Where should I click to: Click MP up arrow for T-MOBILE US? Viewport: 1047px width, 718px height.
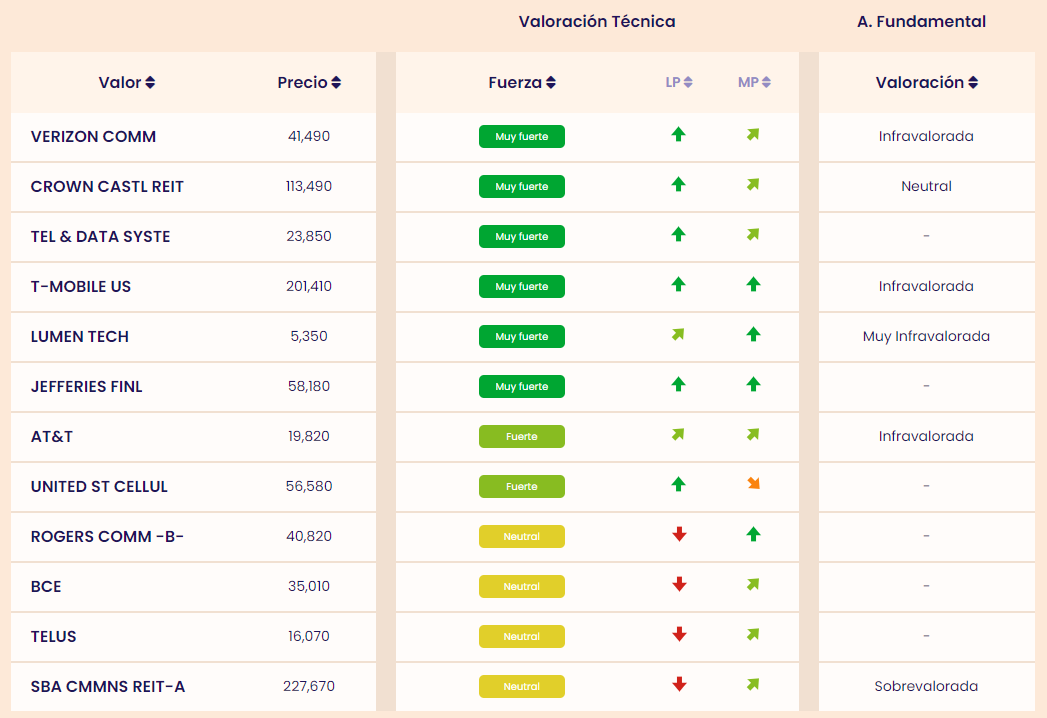tap(753, 284)
